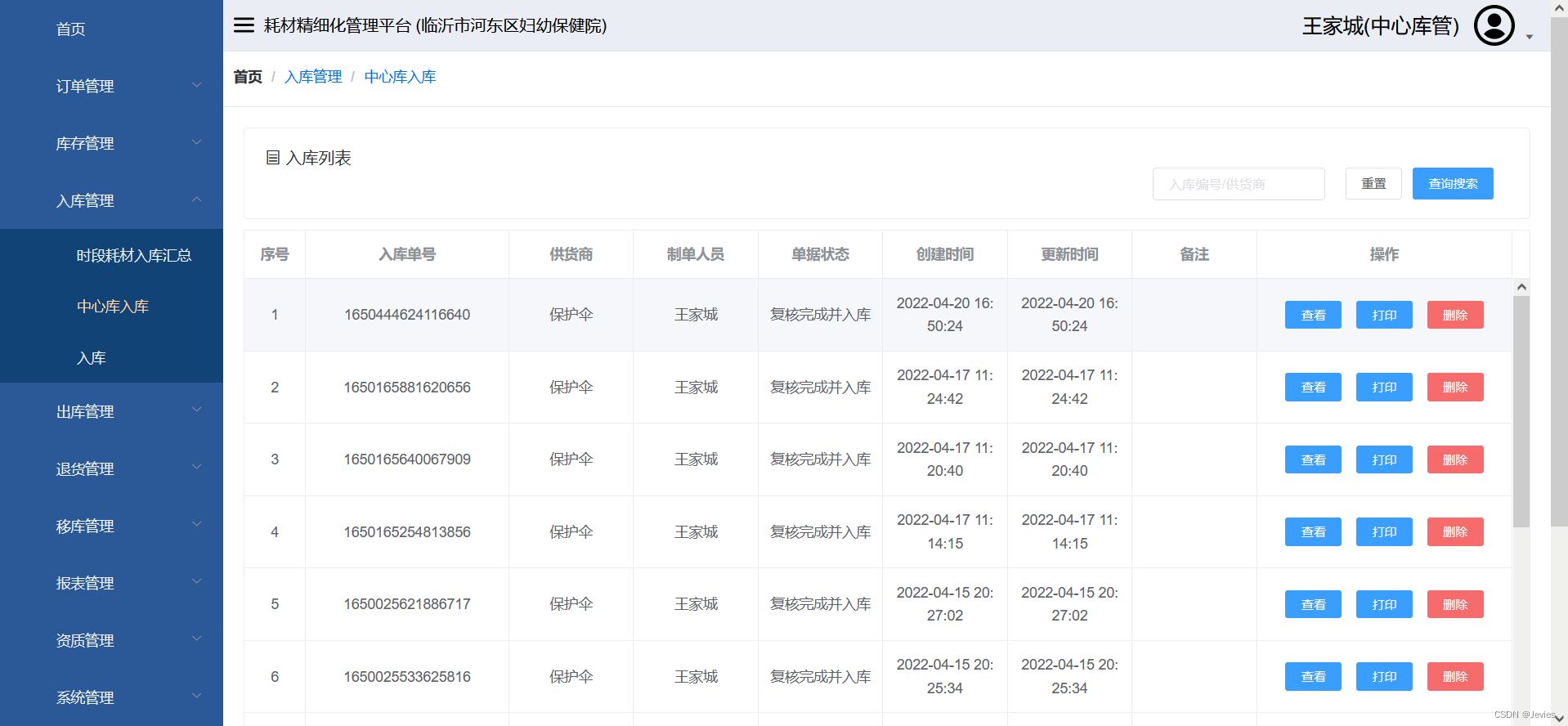Select 中心库入库 in the sidebar
1568x726 pixels.
(113, 307)
